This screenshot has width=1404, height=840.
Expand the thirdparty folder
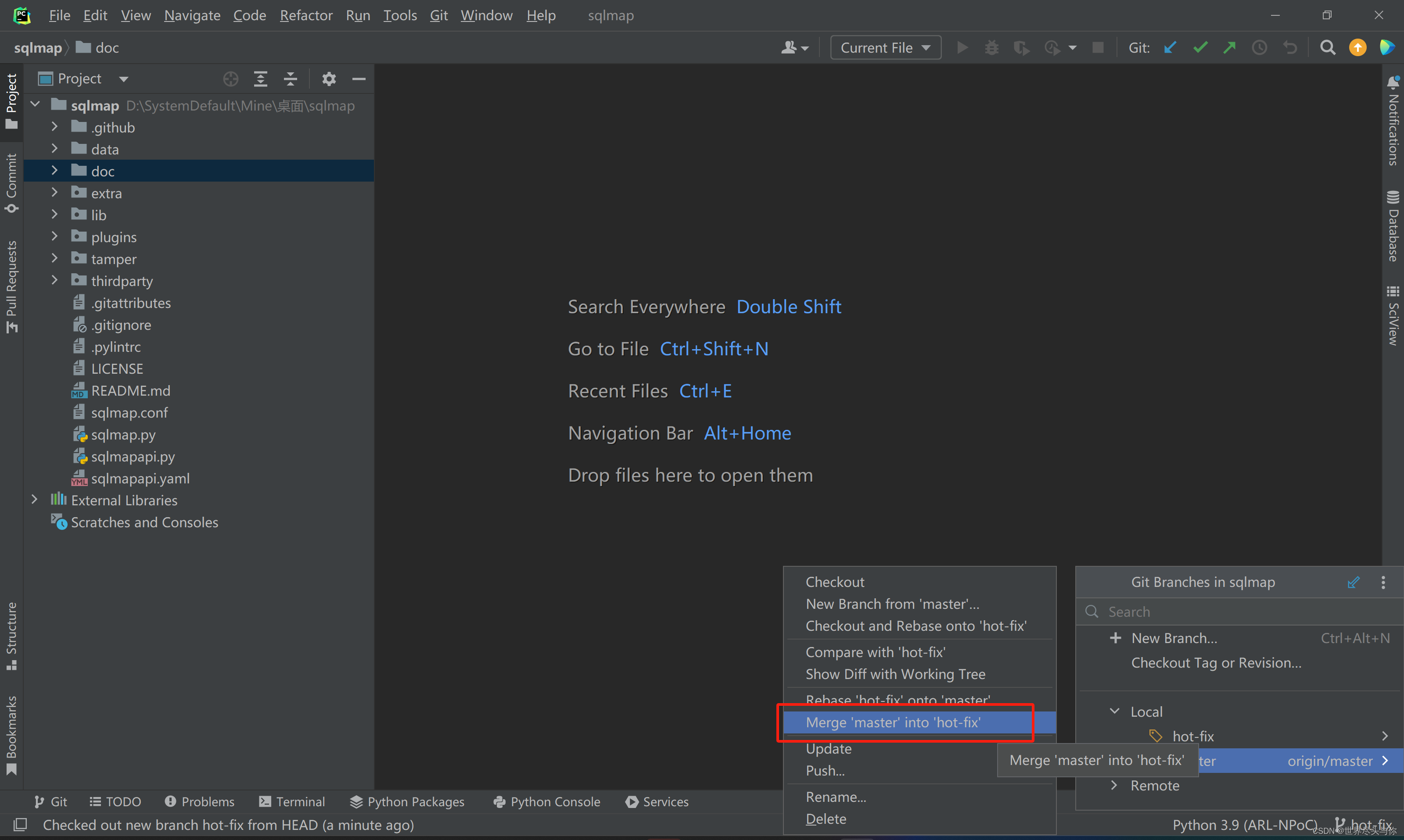click(54, 280)
